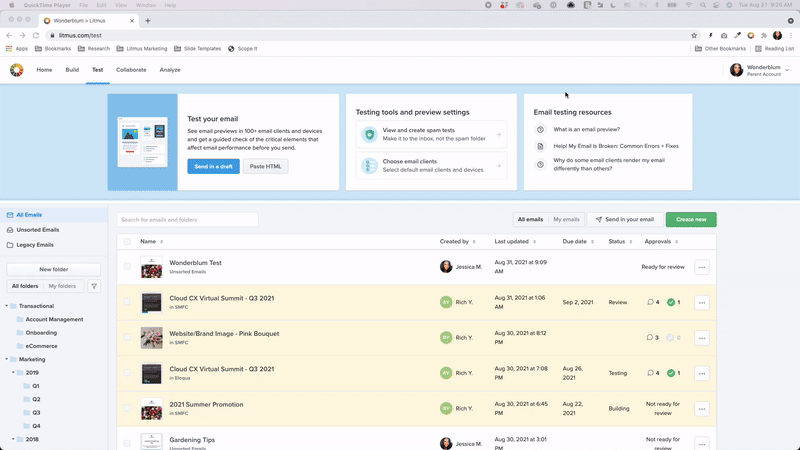800x450 pixels.
Task: Collapse the Transactional folder tree
Action: tap(7, 306)
